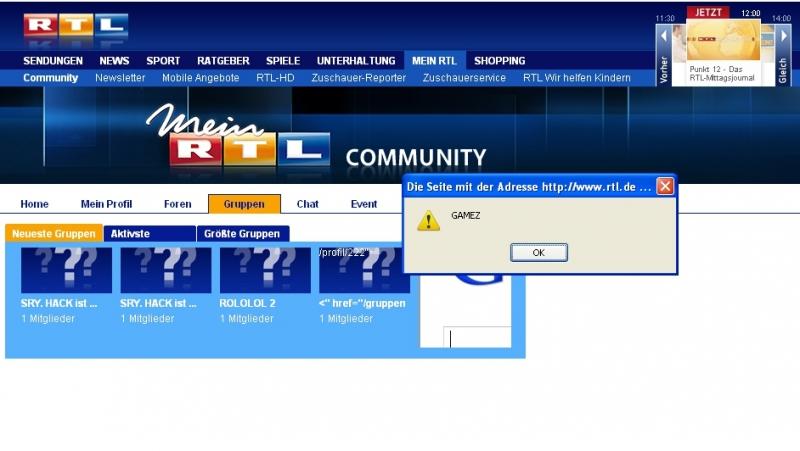Click the Gleich label in the schedule
The height and width of the screenshot is (451, 800).
[783, 70]
